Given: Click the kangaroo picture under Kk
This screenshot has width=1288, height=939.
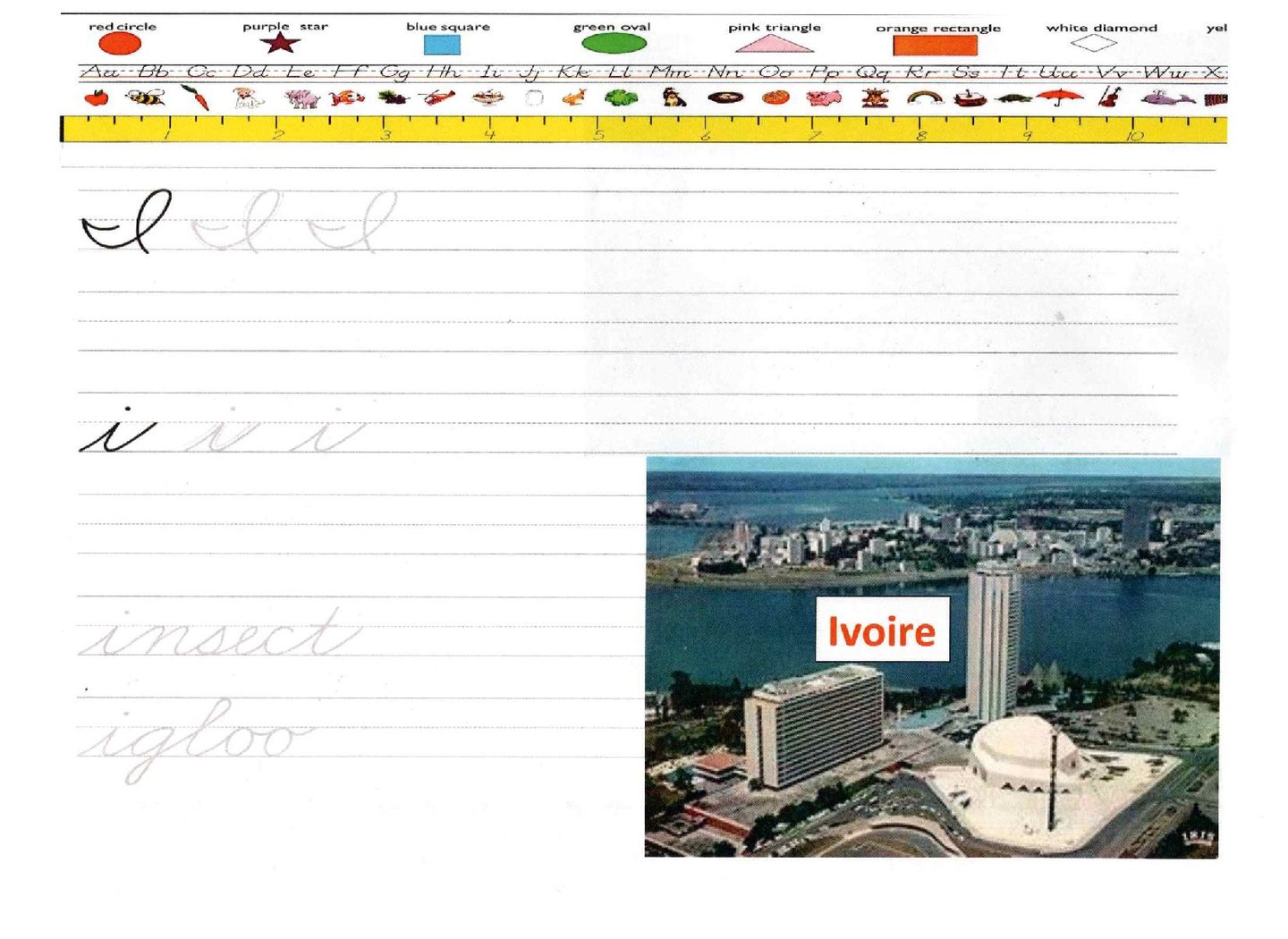Looking at the screenshot, I should pyautogui.click(x=575, y=97).
